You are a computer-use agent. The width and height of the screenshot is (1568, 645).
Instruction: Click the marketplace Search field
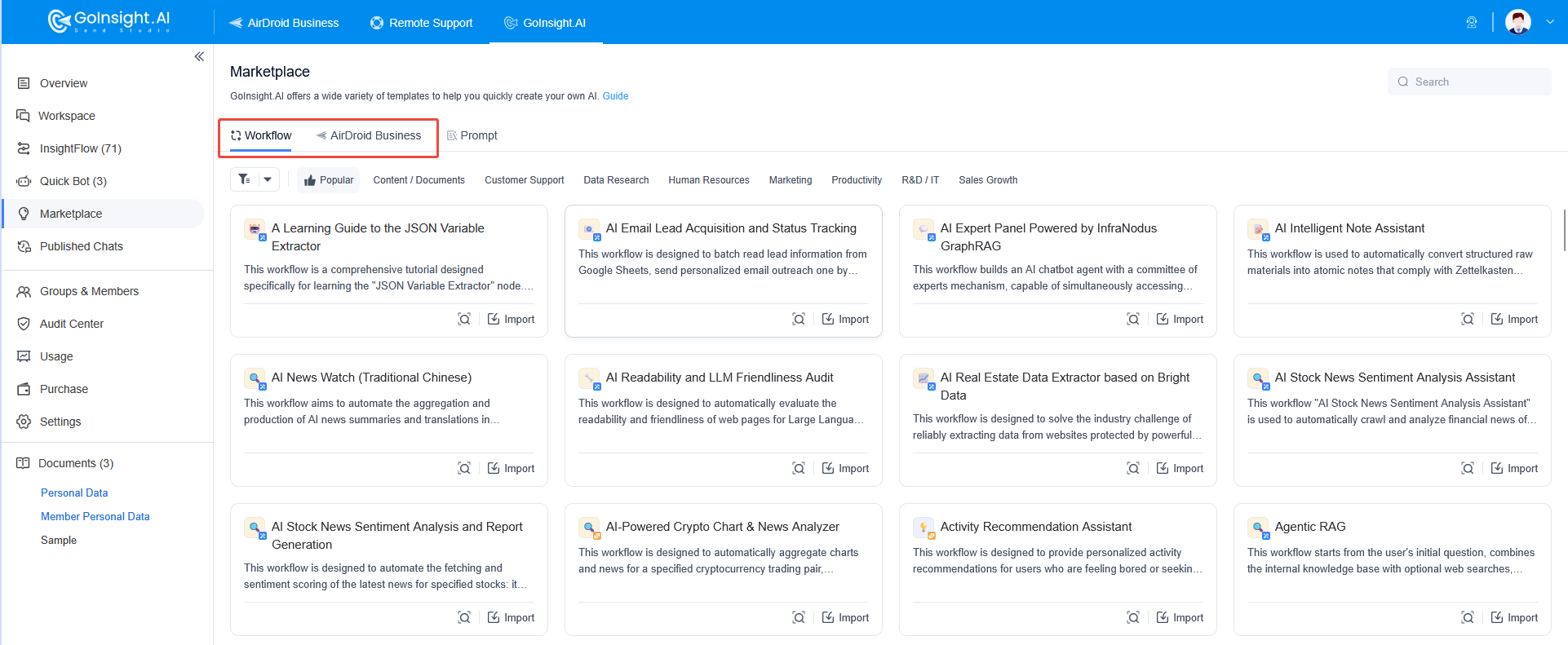coord(1469,82)
